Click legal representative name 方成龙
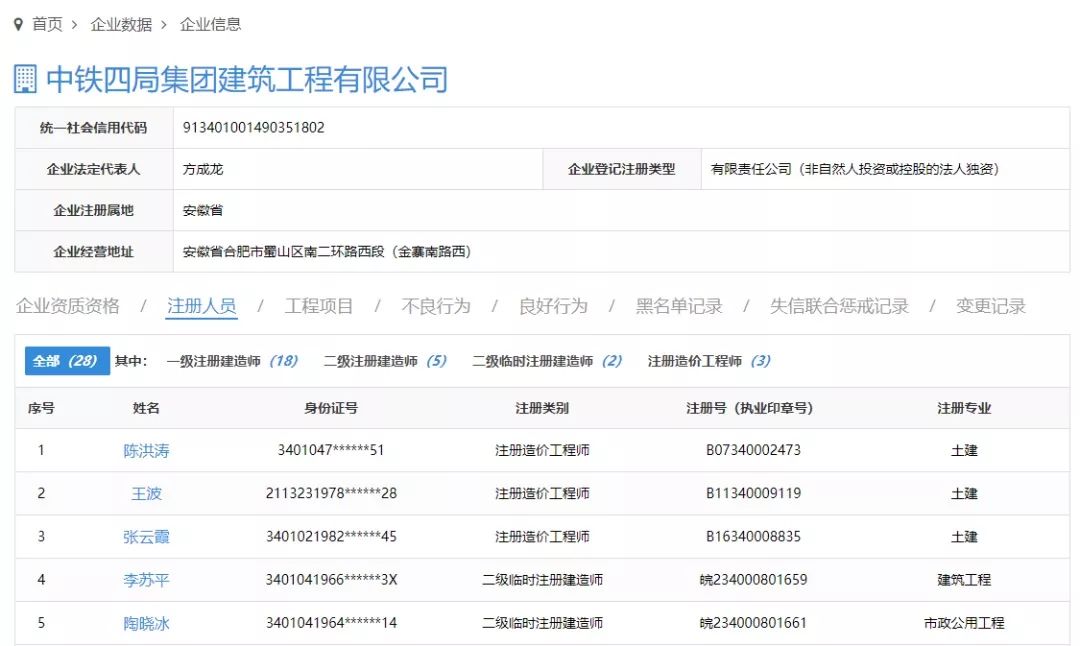Viewport: 1080px width, 646px height. coord(202,169)
